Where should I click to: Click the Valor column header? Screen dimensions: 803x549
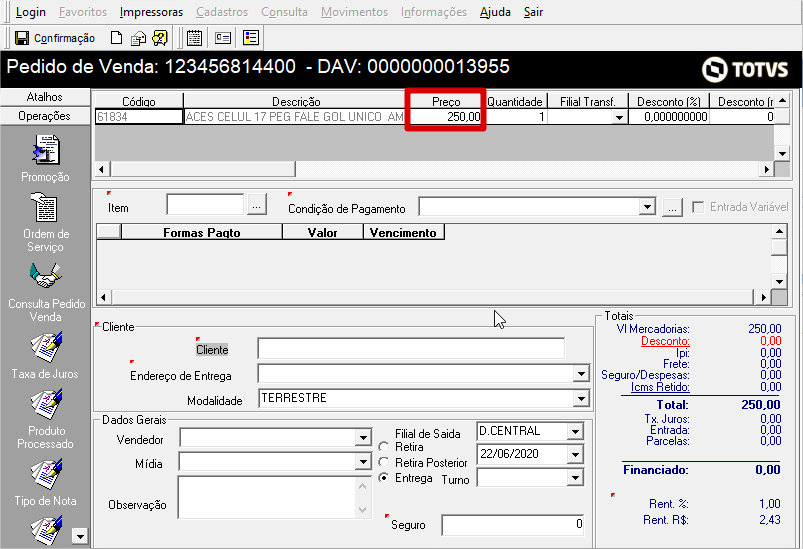pos(323,233)
